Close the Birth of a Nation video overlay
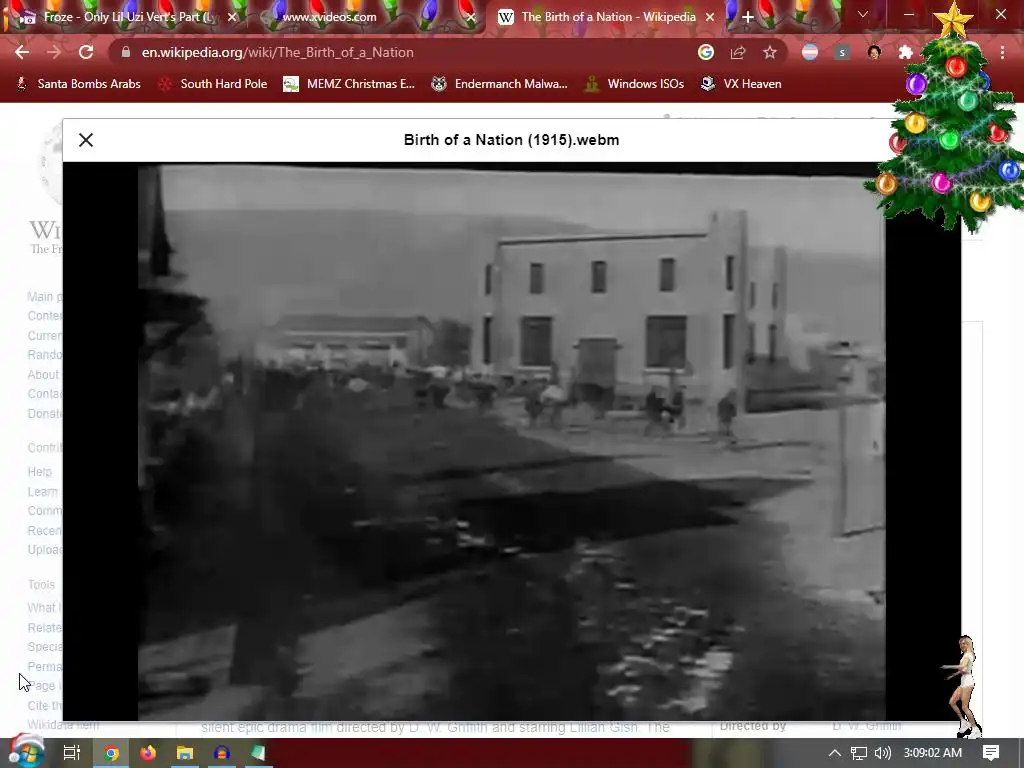This screenshot has height=768, width=1024. point(86,140)
